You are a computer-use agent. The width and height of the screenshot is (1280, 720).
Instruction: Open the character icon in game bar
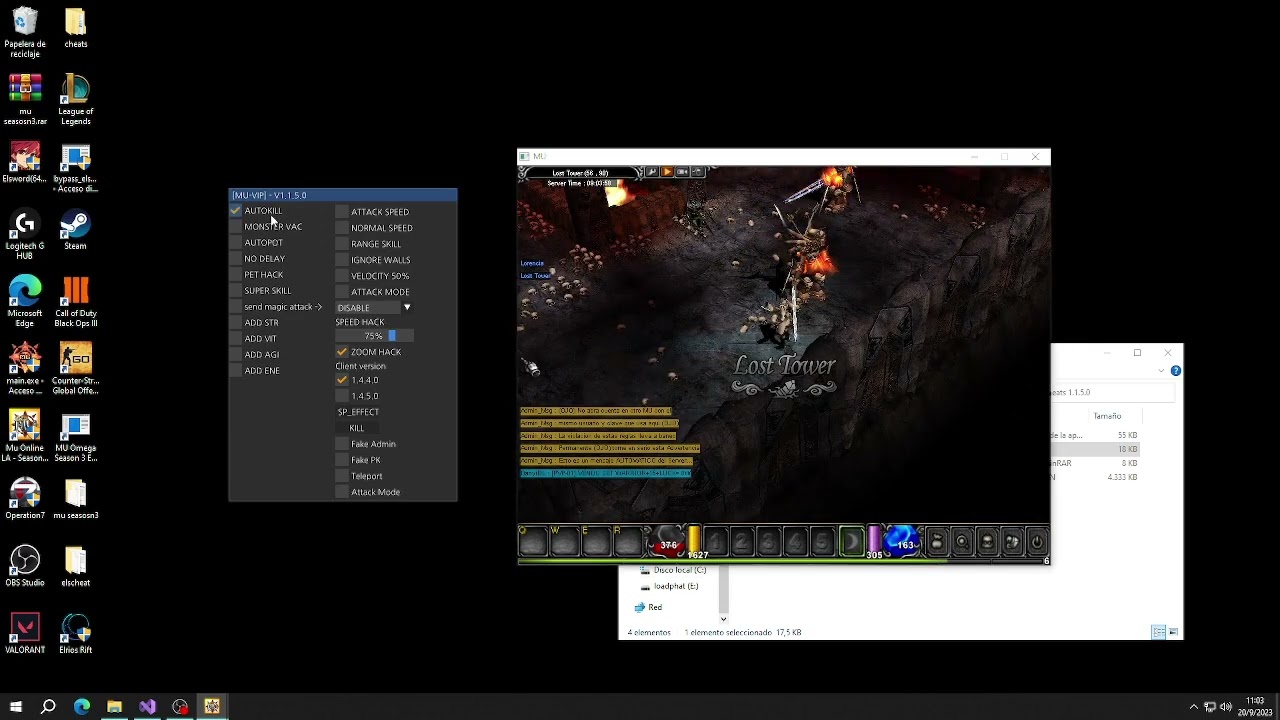click(x=987, y=542)
